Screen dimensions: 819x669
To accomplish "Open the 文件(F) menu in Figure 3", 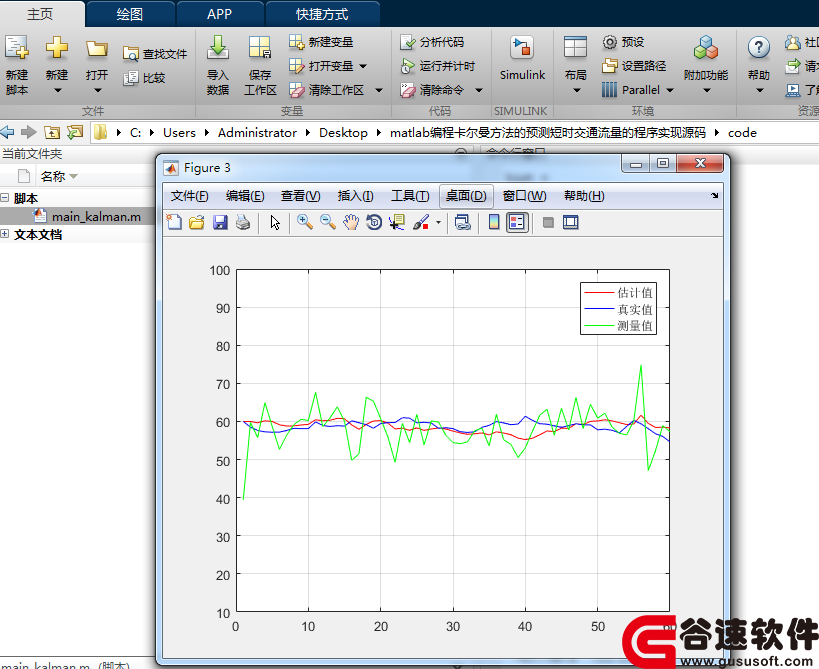I will (190, 196).
